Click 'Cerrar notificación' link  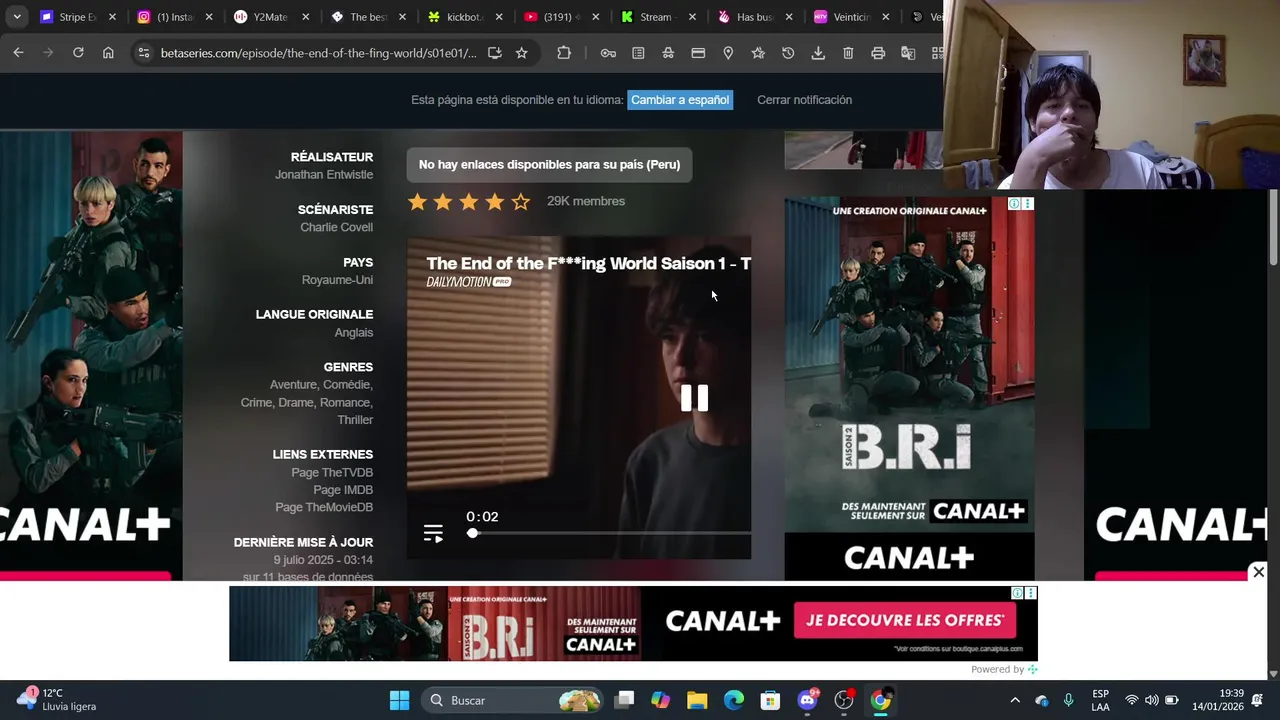click(x=804, y=100)
